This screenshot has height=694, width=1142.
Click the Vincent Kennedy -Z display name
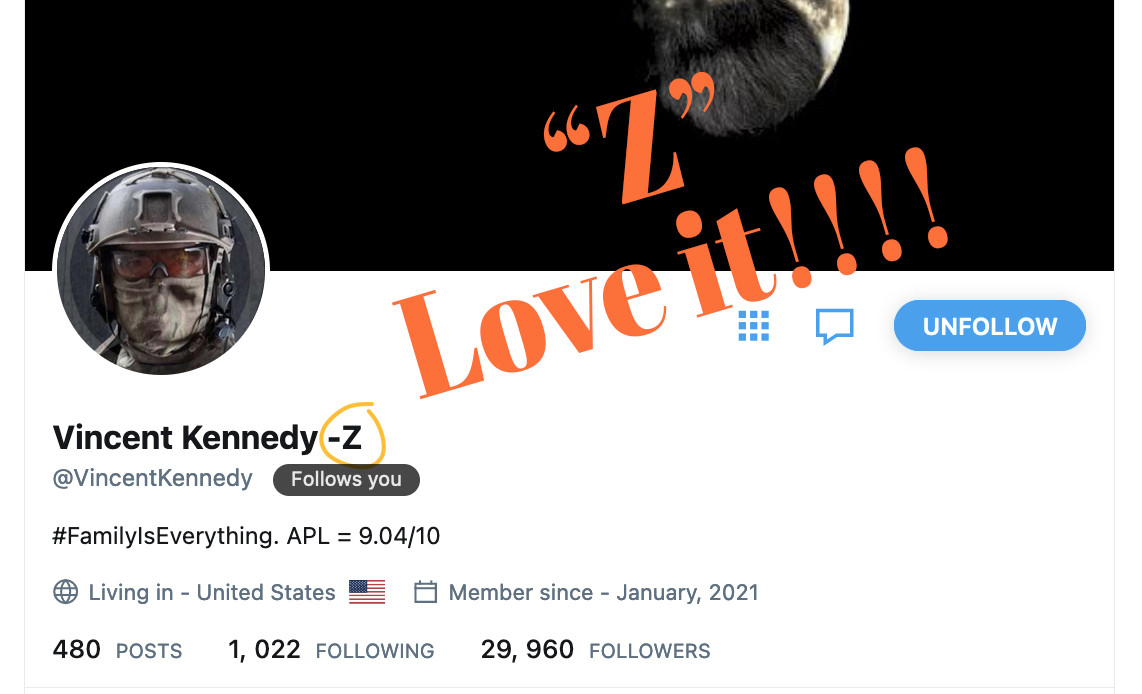207,438
